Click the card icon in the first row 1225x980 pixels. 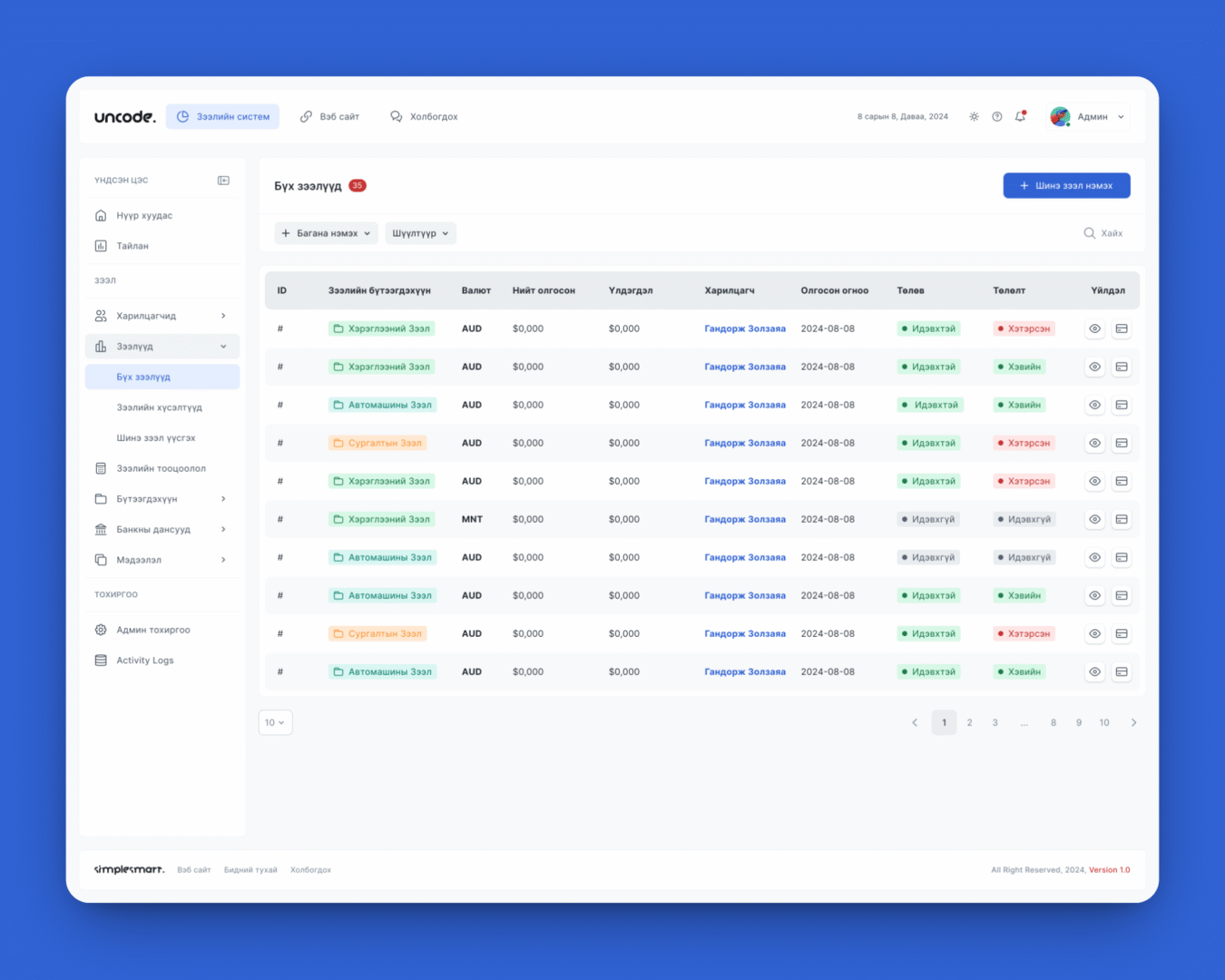tap(1122, 328)
